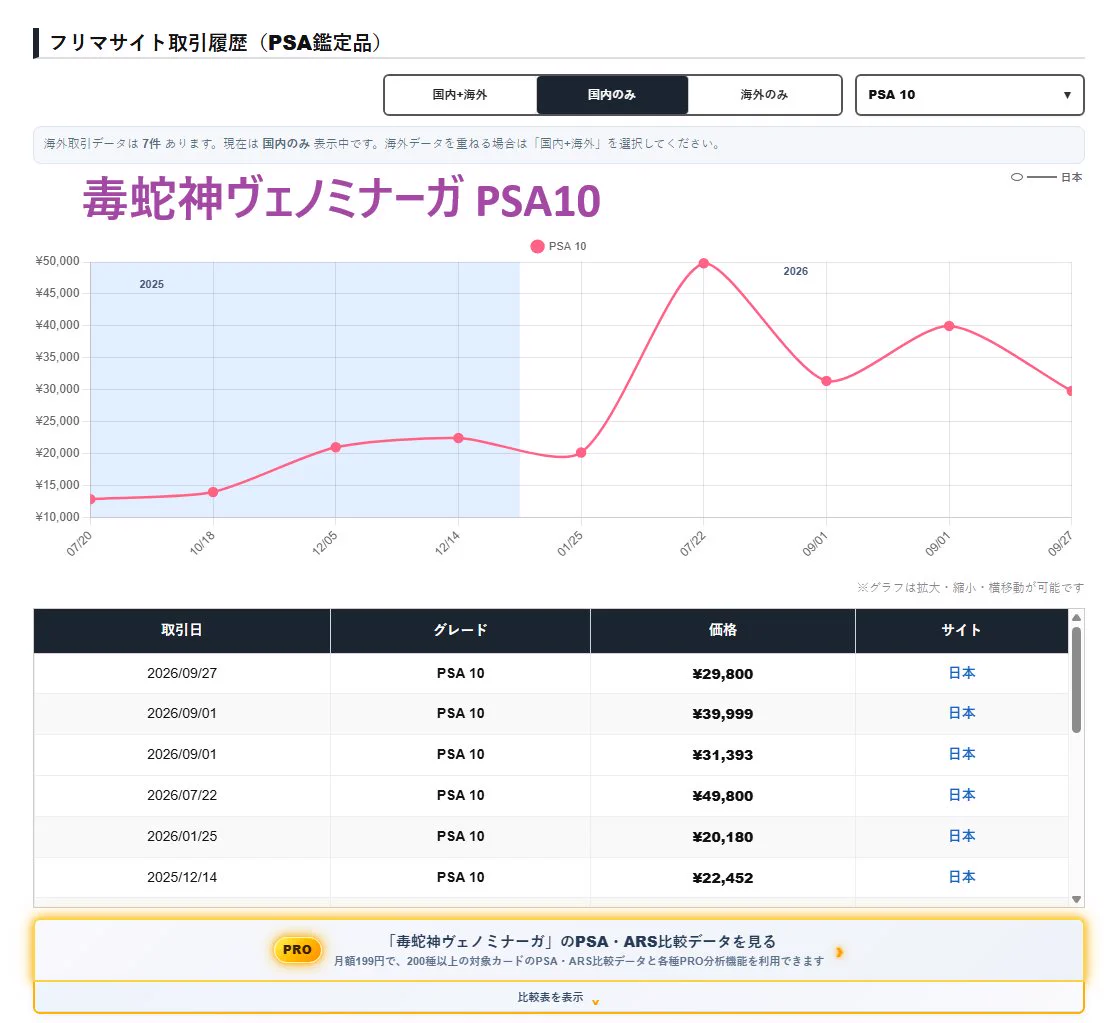
Task: Expand 比較表を表示 section
Action: (558, 997)
